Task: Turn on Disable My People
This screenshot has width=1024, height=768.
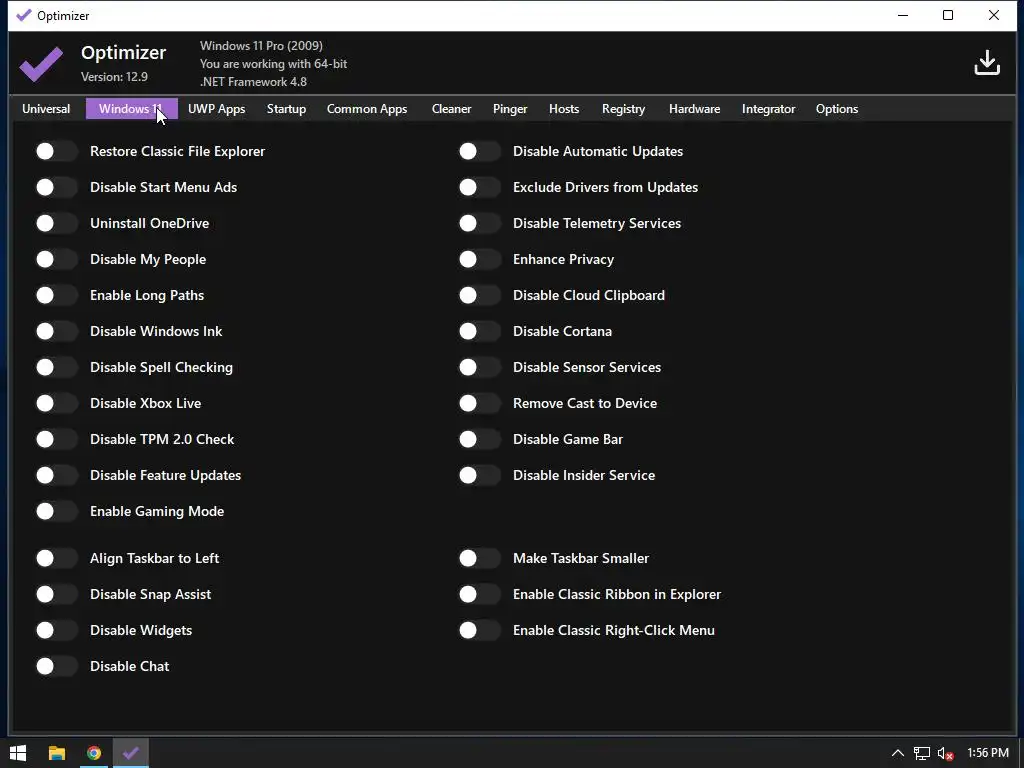Action: pos(56,259)
